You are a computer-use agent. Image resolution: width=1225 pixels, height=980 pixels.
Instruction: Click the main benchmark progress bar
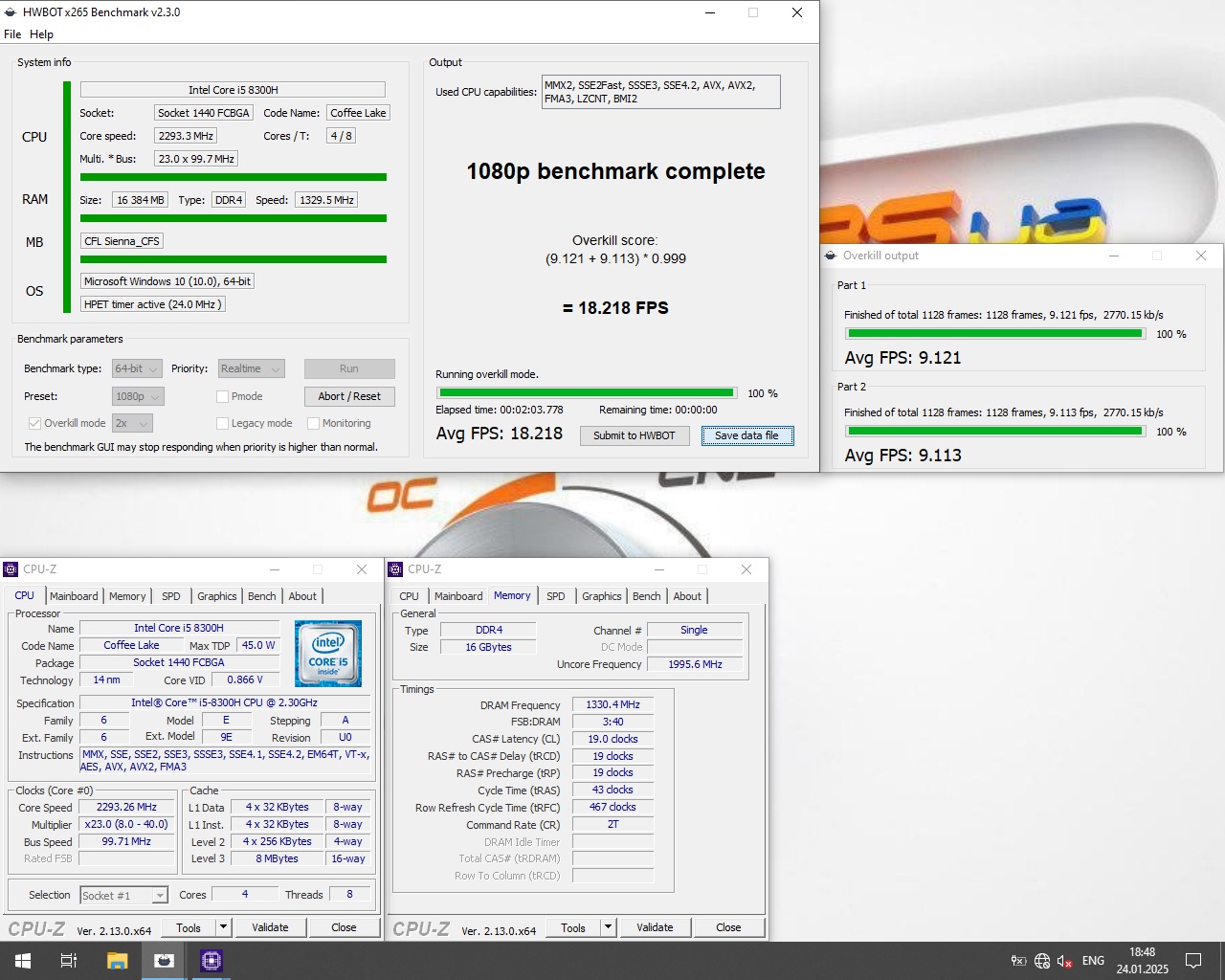coord(587,392)
